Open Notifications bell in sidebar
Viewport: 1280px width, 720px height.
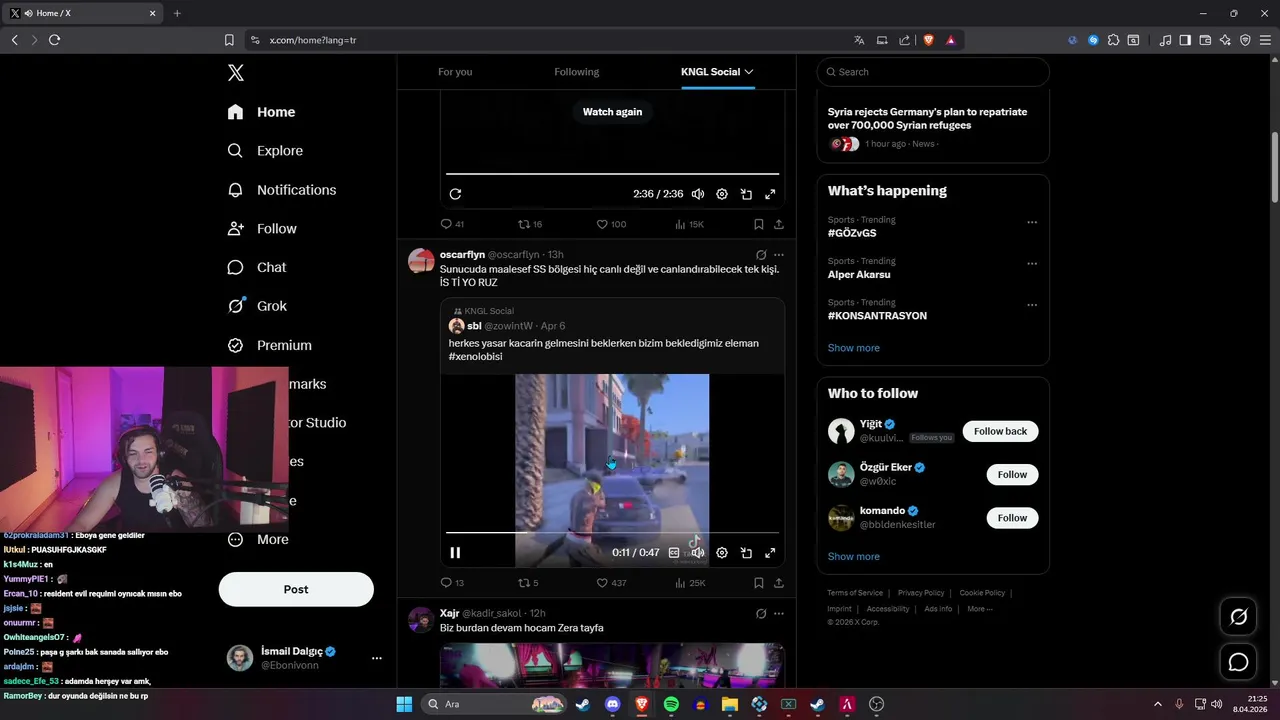(x=281, y=190)
